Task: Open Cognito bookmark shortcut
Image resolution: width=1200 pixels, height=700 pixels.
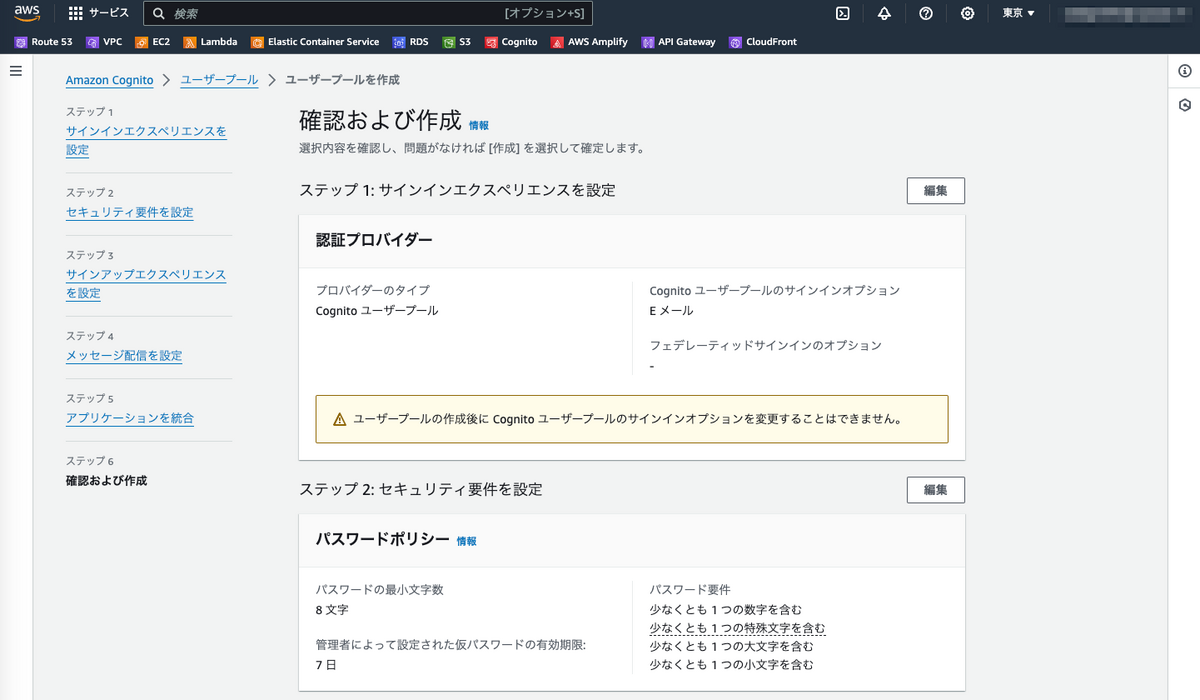Action: (x=512, y=42)
